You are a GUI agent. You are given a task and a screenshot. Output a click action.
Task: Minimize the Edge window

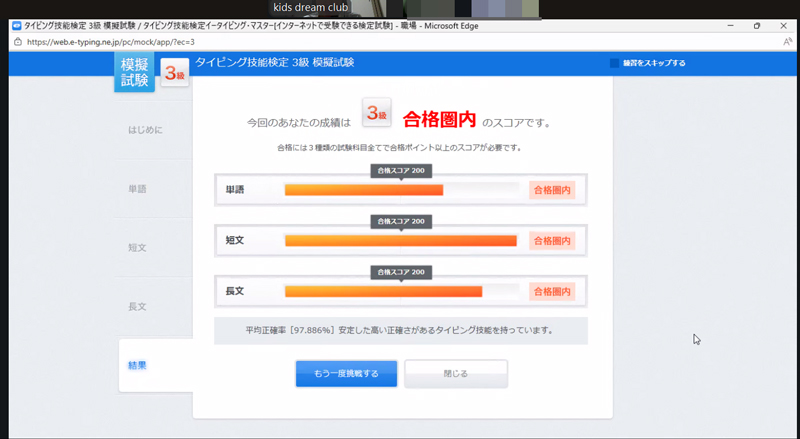click(x=730, y=26)
